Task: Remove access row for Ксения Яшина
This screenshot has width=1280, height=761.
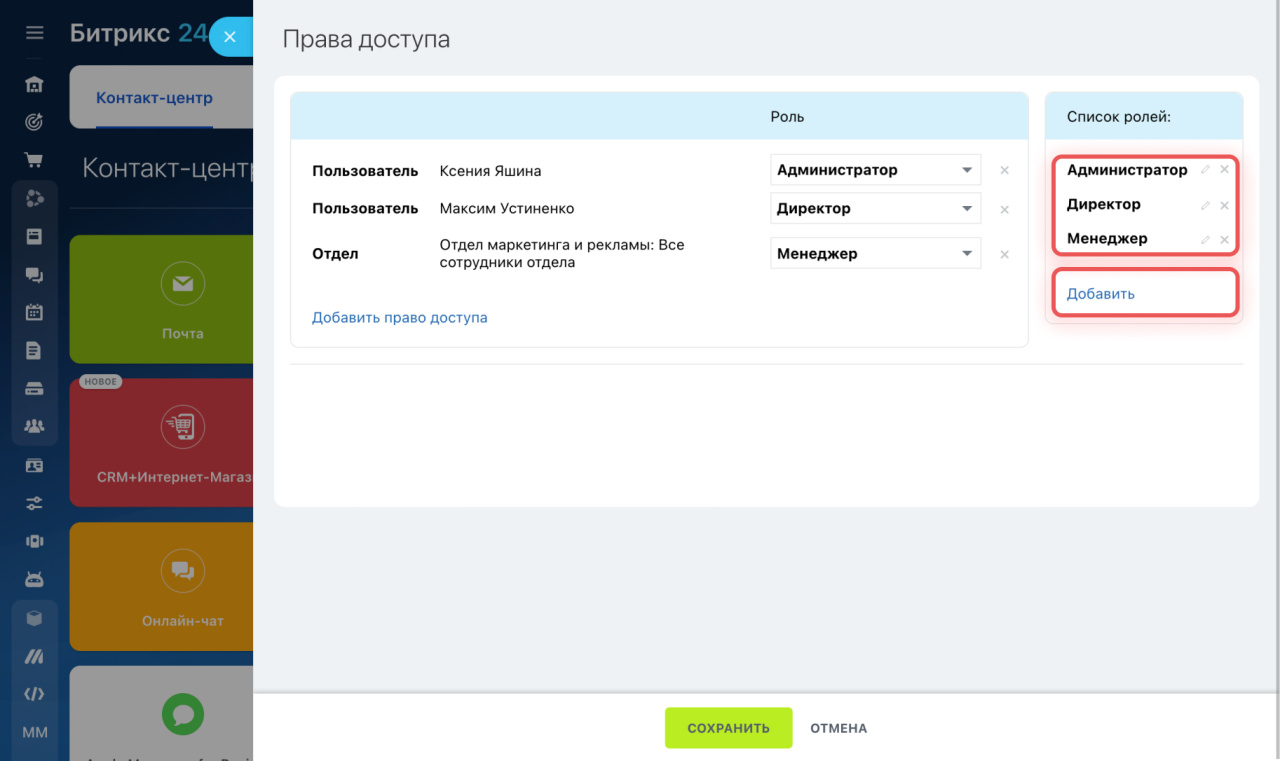Action: [x=1004, y=171]
